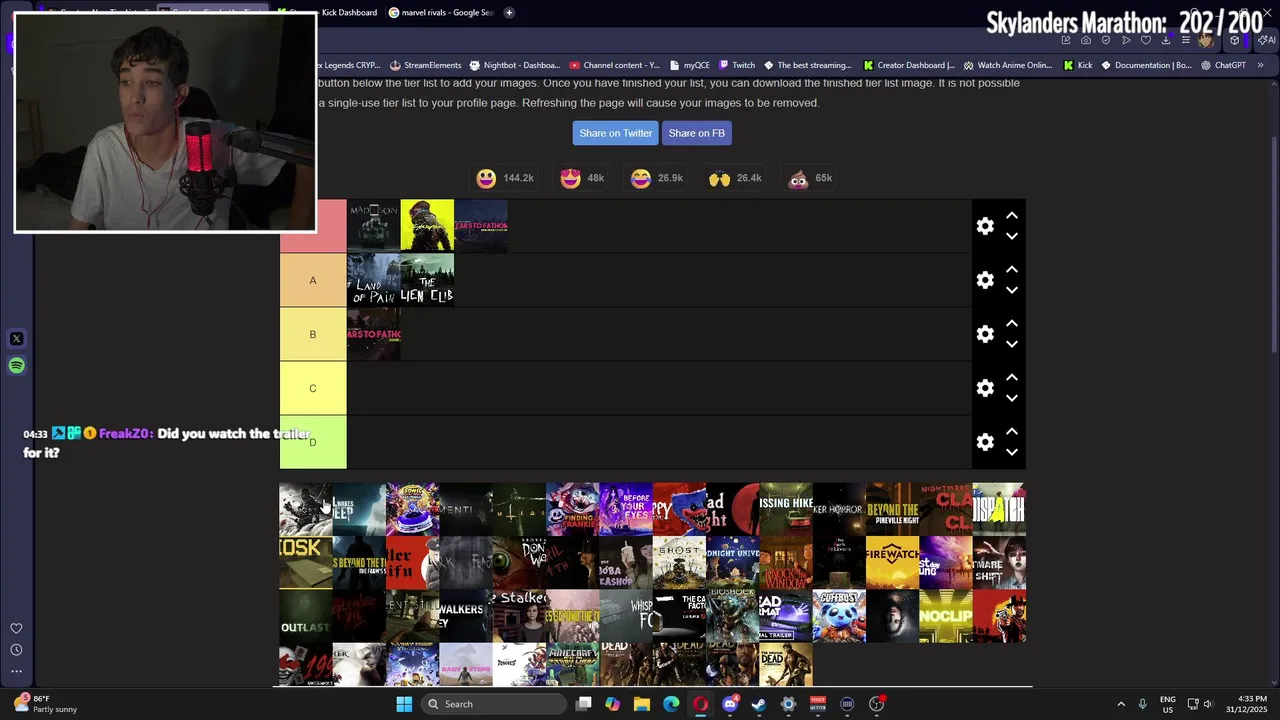1280x720 pixels.
Task: Select the Knock on the Window thumbnail
Action: [786, 563]
